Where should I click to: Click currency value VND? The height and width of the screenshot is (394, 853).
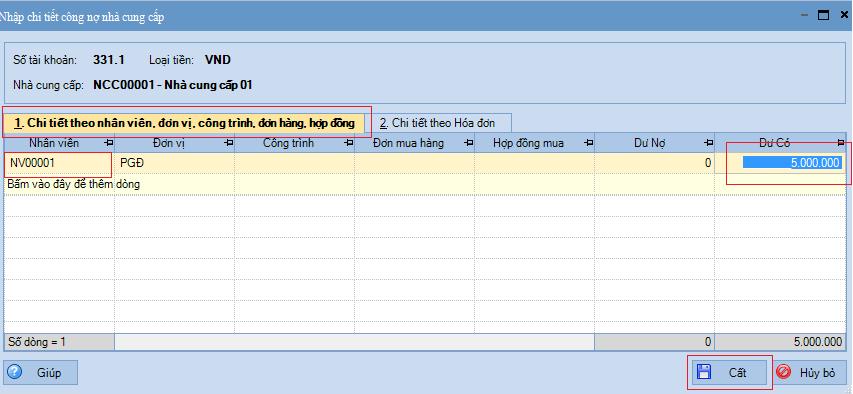click(218, 59)
